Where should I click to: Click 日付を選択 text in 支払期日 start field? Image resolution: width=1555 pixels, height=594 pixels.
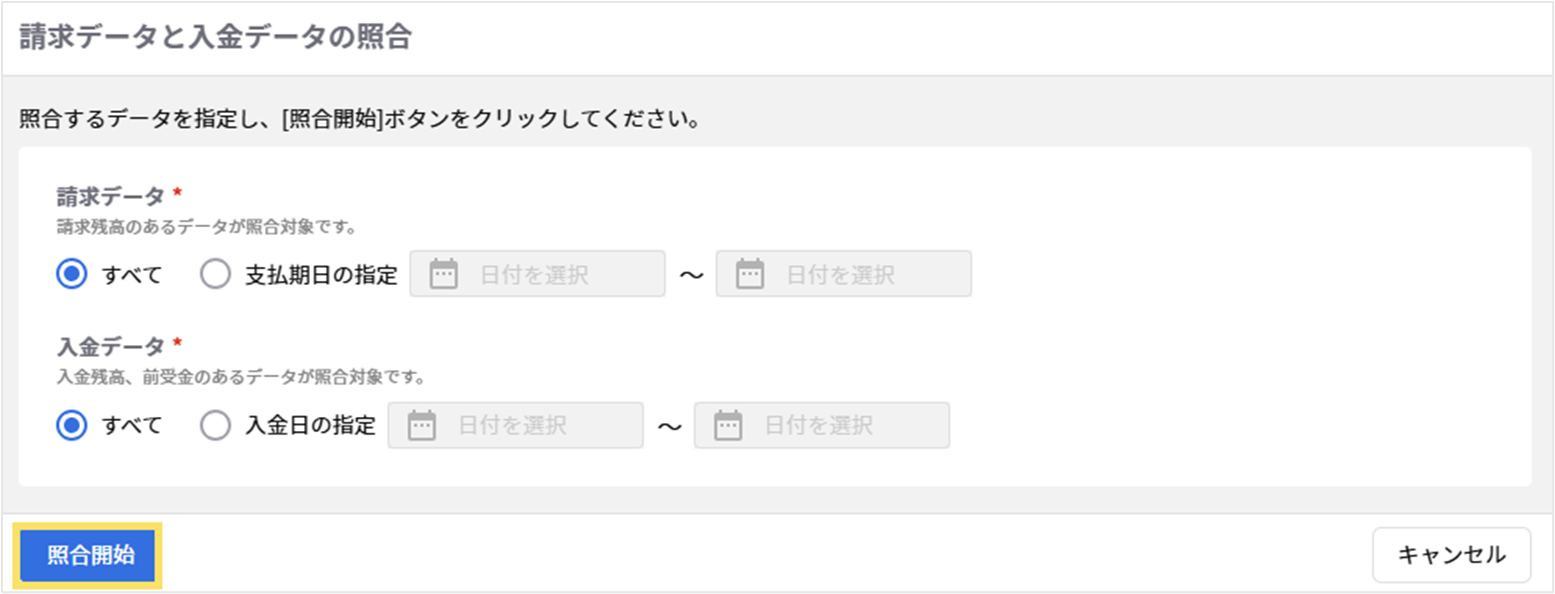point(534,274)
